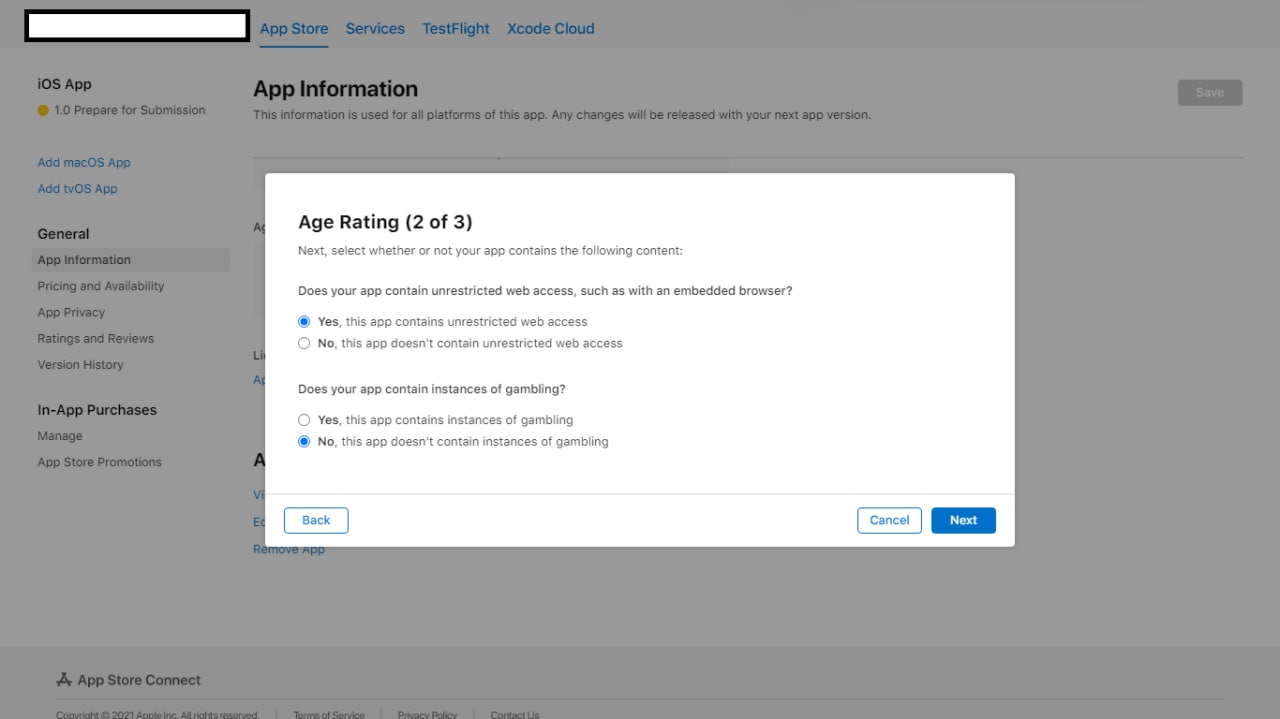Switch to the Xcode Cloud tab
This screenshot has width=1280, height=719.
551,29
